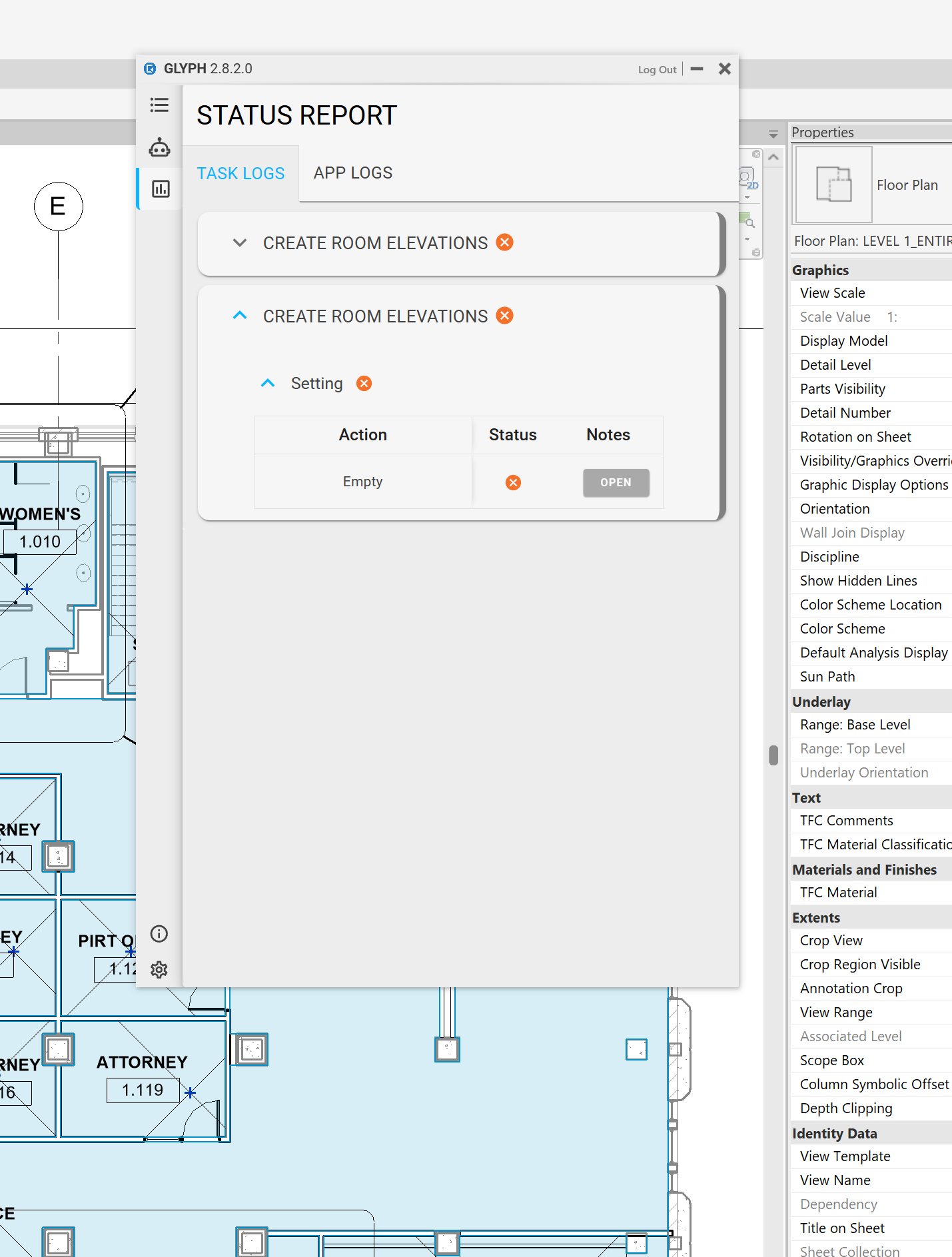Switch to the Task Logs tab
The image size is (952, 1257).
coord(240,173)
